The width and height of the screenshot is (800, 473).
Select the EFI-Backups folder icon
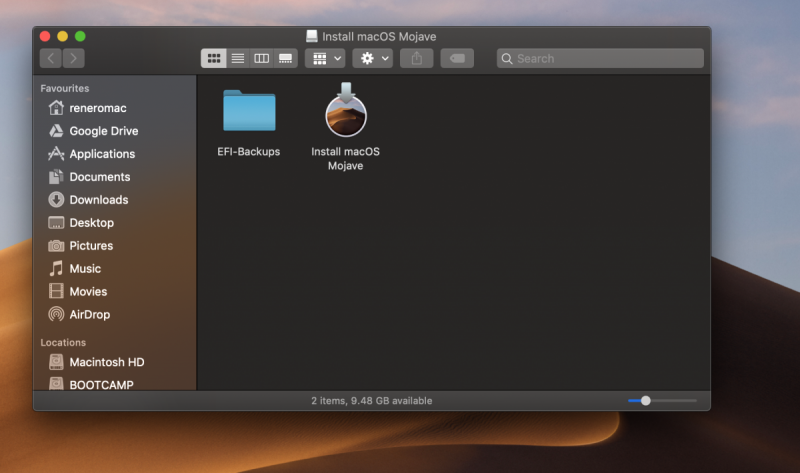249,111
